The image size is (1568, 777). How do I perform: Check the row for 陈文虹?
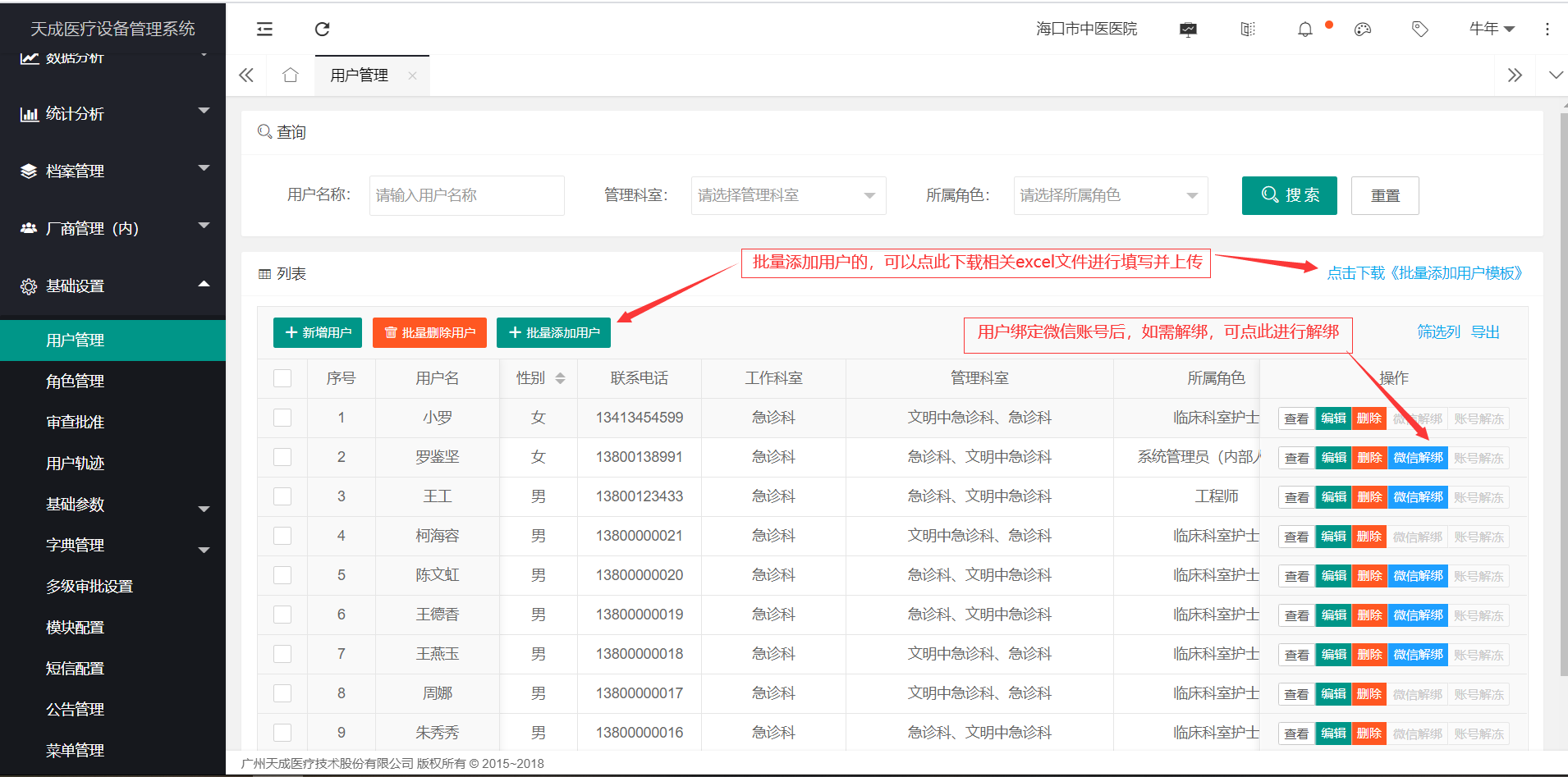pyautogui.click(x=282, y=575)
